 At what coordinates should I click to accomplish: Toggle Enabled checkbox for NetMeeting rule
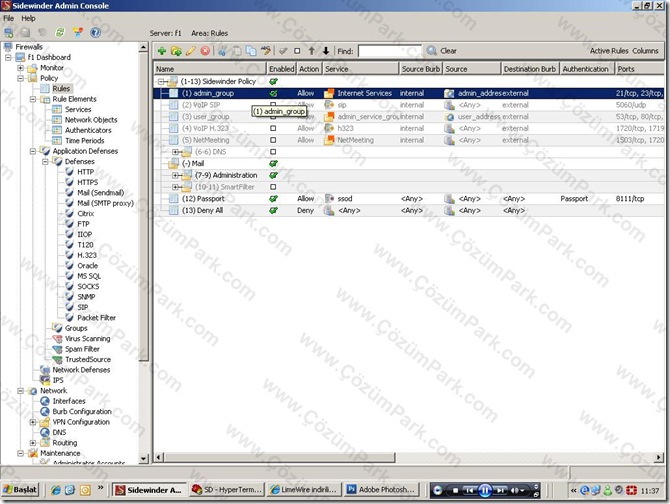[273, 140]
